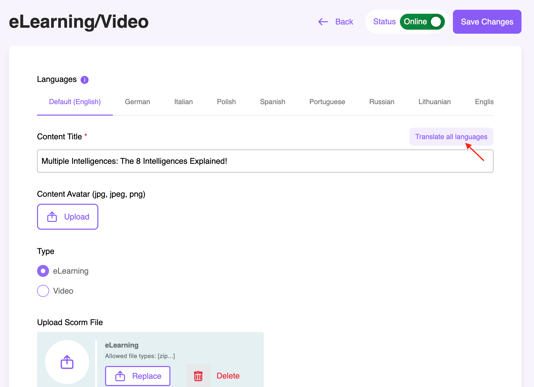Select the Video radio button
This screenshot has width=534, height=387.
(x=43, y=291)
